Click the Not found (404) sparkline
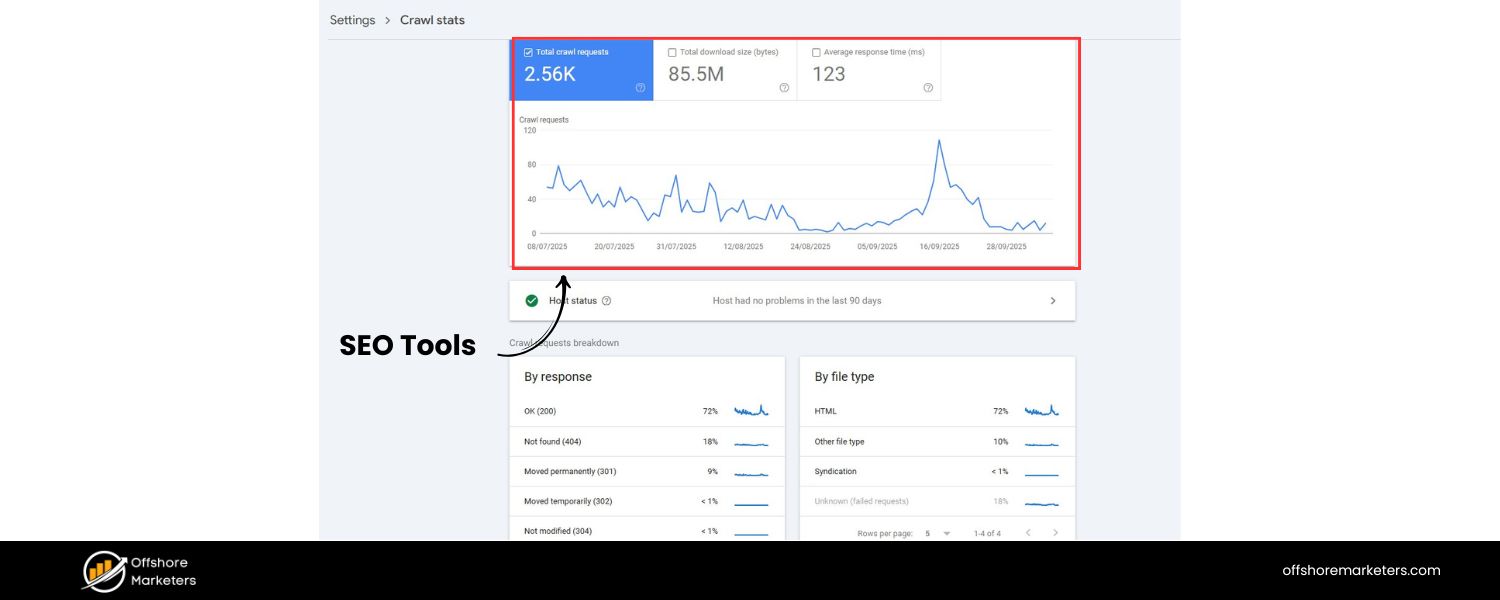1500x600 pixels. (751, 443)
